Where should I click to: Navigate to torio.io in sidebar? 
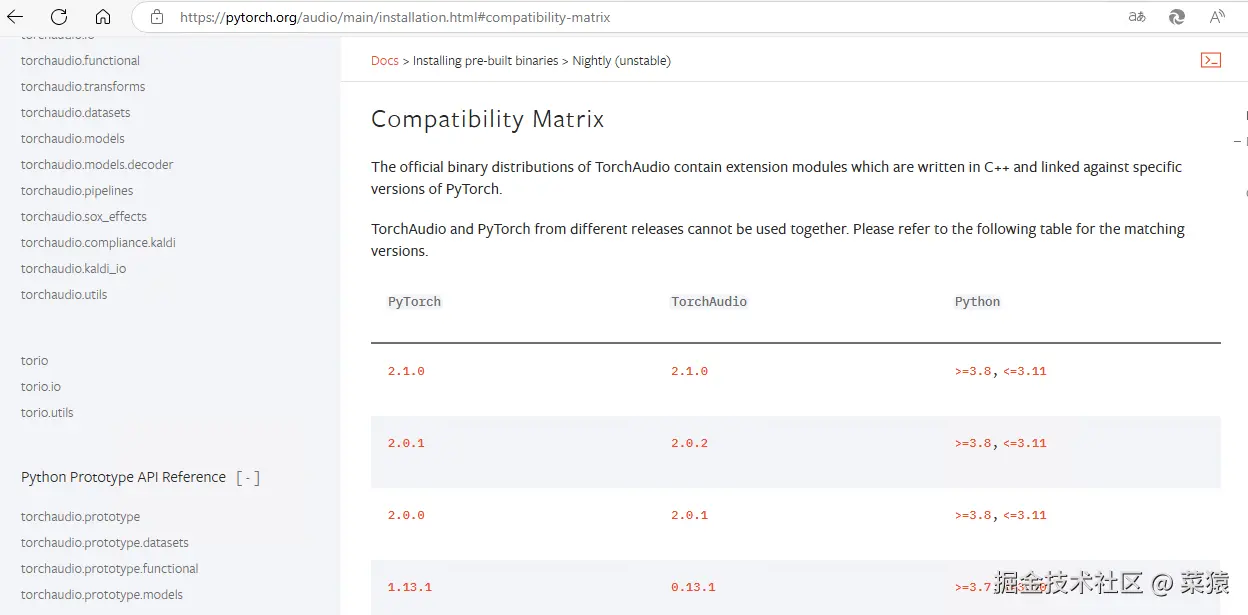tap(41, 387)
